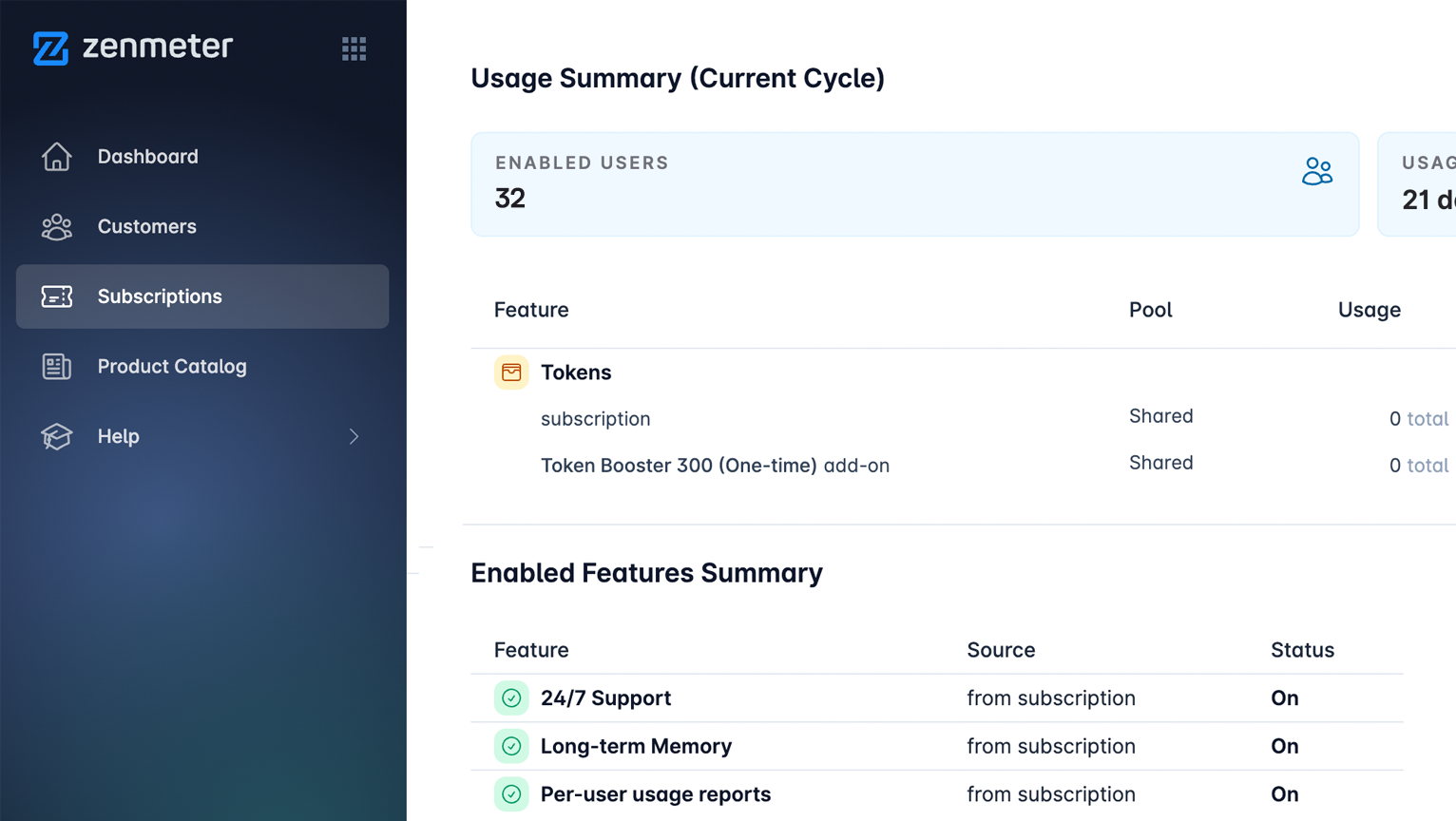The image size is (1456, 821).
Task: Click '0 total' usage for subscription row
Action: pos(1419,419)
